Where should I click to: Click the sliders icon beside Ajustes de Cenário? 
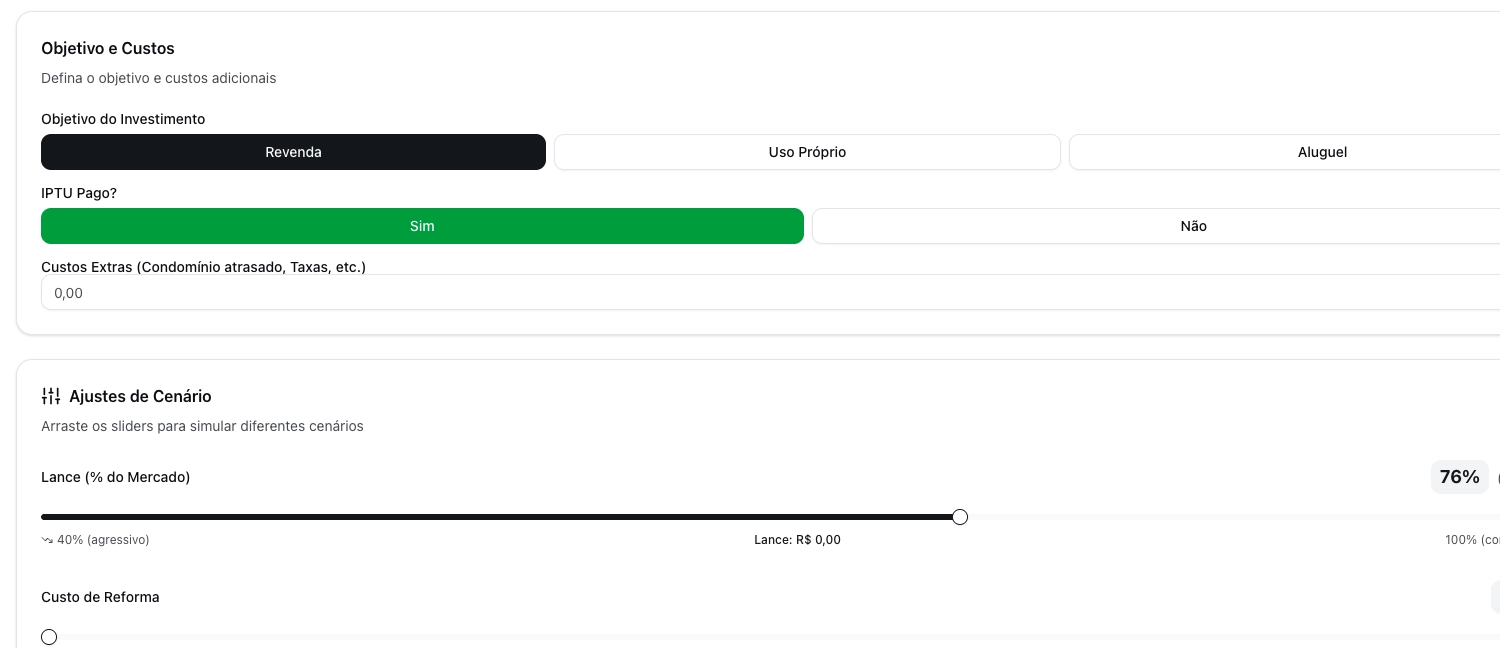click(x=51, y=396)
